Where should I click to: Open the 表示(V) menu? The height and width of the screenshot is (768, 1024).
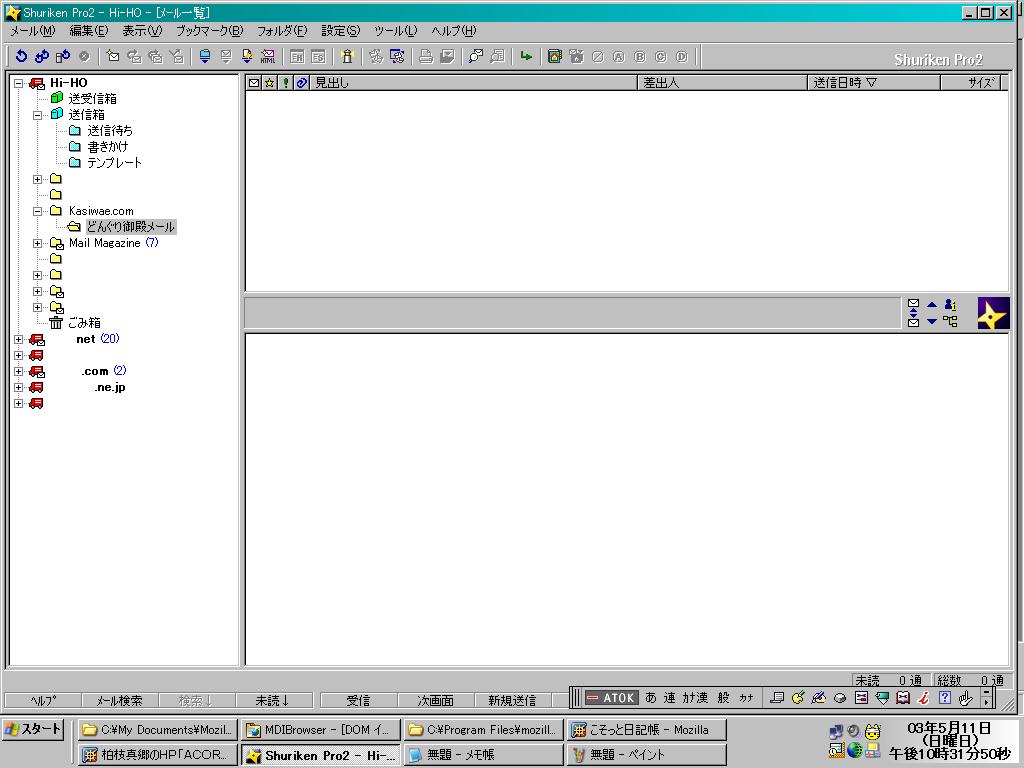tap(142, 31)
